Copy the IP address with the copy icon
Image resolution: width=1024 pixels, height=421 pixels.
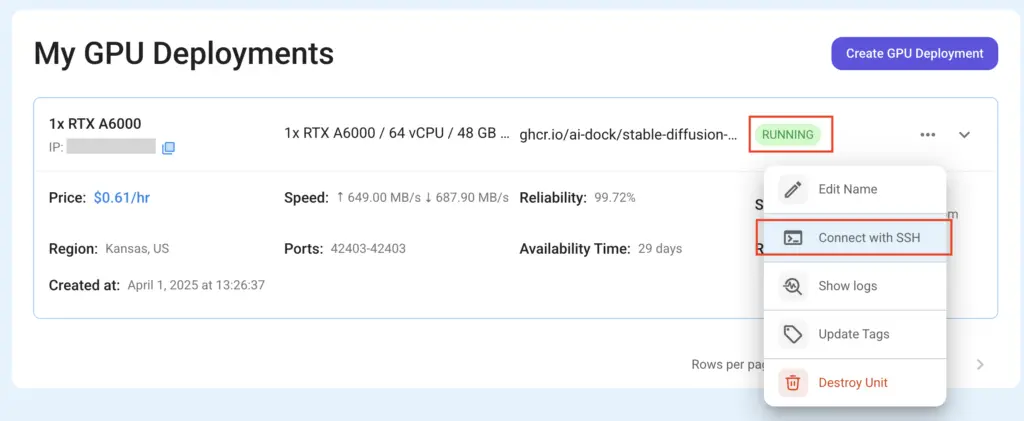pyautogui.click(x=168, y=148)
